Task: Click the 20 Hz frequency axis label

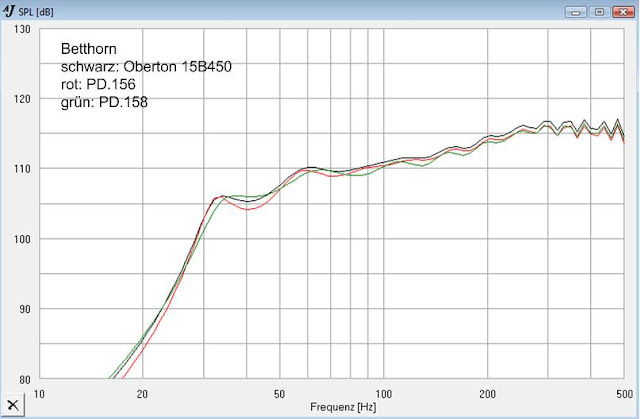Action: pos(142,394)
